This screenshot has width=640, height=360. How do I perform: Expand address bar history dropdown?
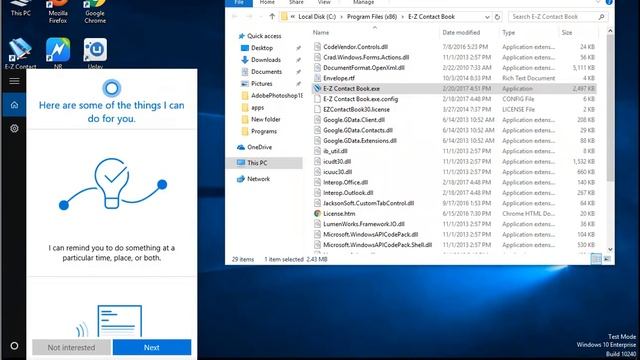click(487, 17)
